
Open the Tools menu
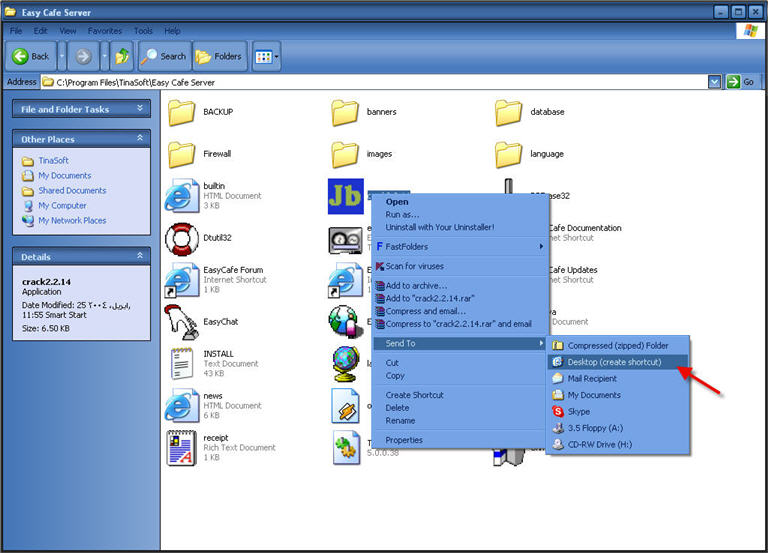point(143,30)
